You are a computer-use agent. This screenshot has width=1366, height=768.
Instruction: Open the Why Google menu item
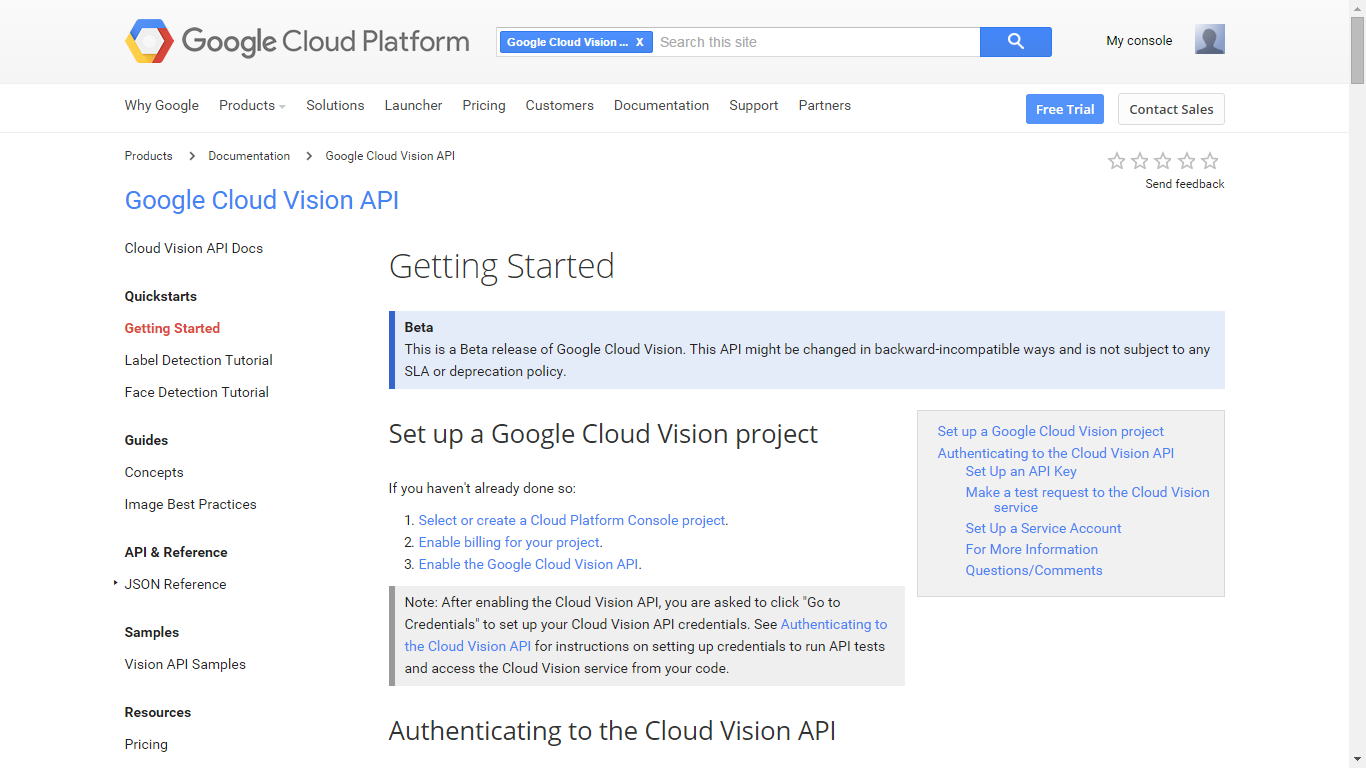coord(162,105)
